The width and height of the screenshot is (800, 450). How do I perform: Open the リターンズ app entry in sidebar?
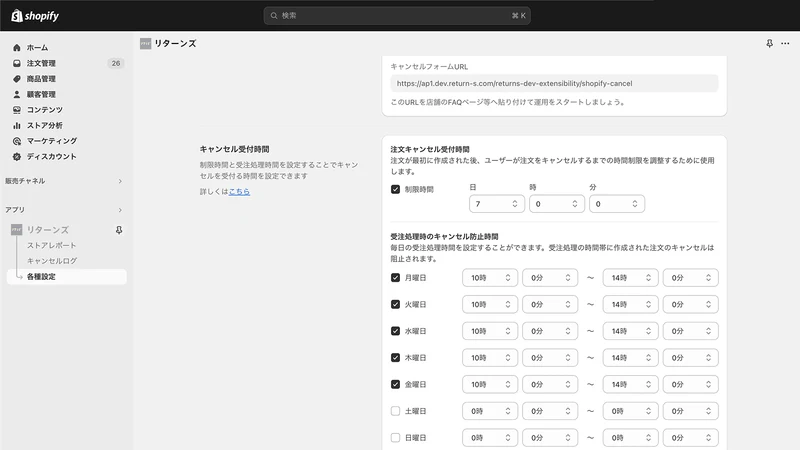(47, 230)
